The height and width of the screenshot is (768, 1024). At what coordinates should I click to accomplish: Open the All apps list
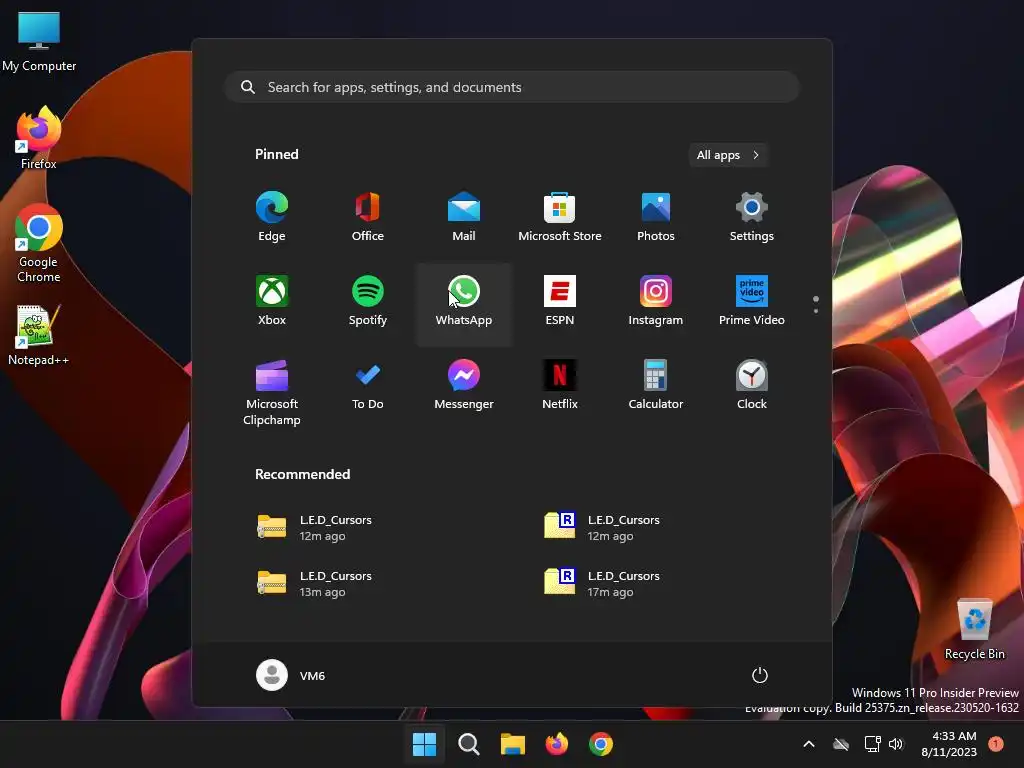tap(728, 155)
